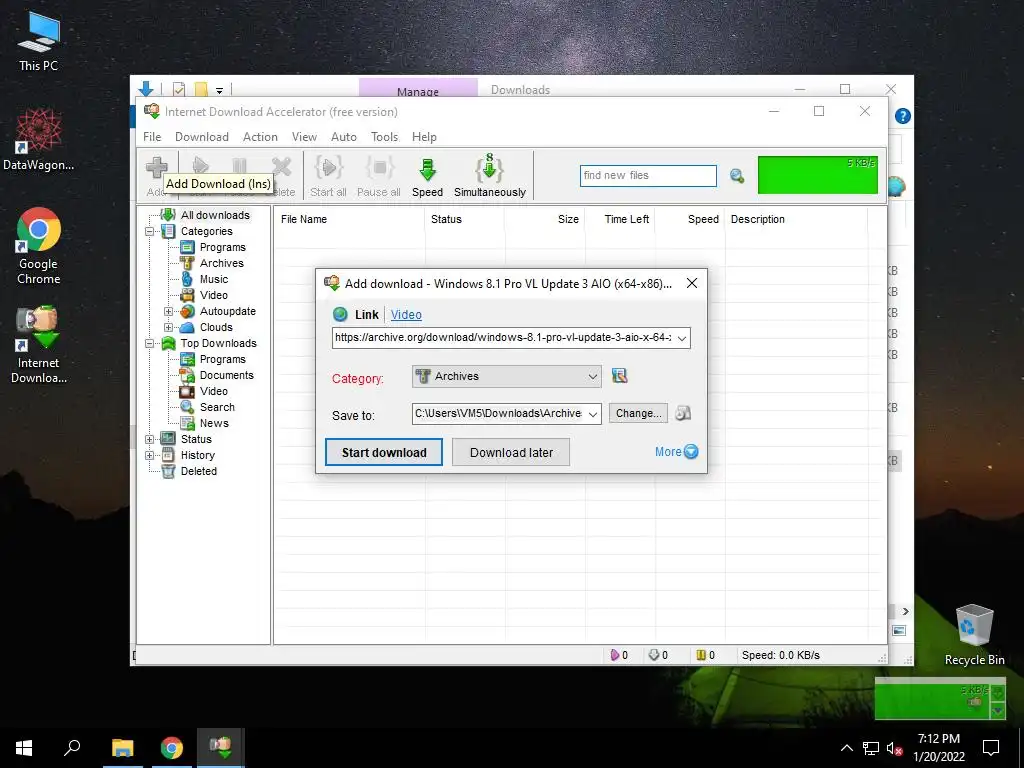Click the Add download plus toolbar icon
Image resolution: width=1024 pixels, height=768 pixels.
(x=157, y=168)
